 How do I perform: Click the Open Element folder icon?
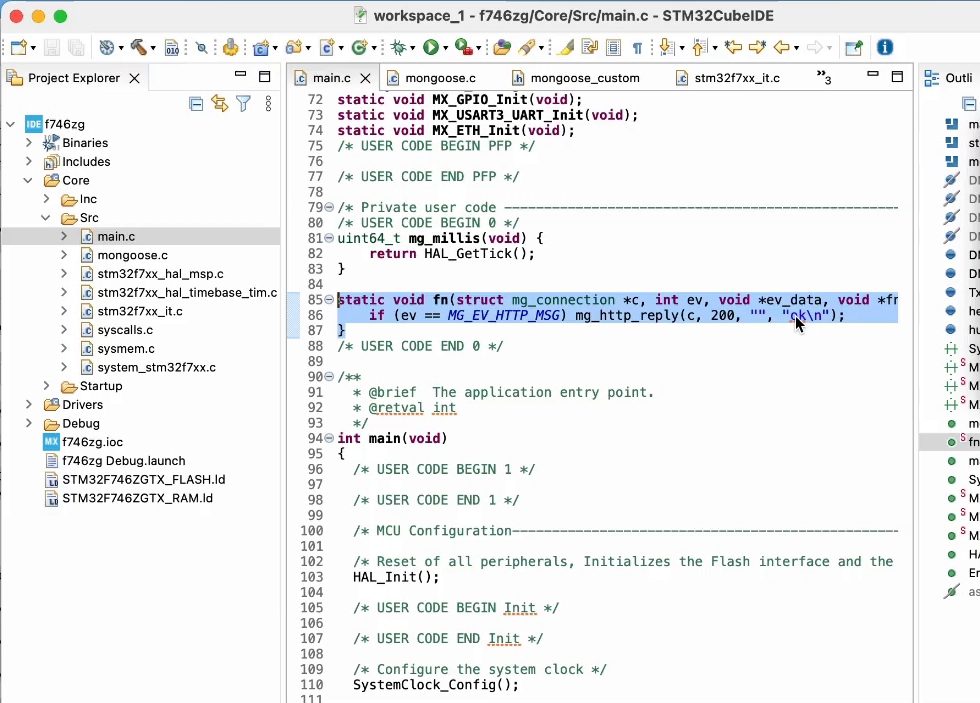click(502, 47)
